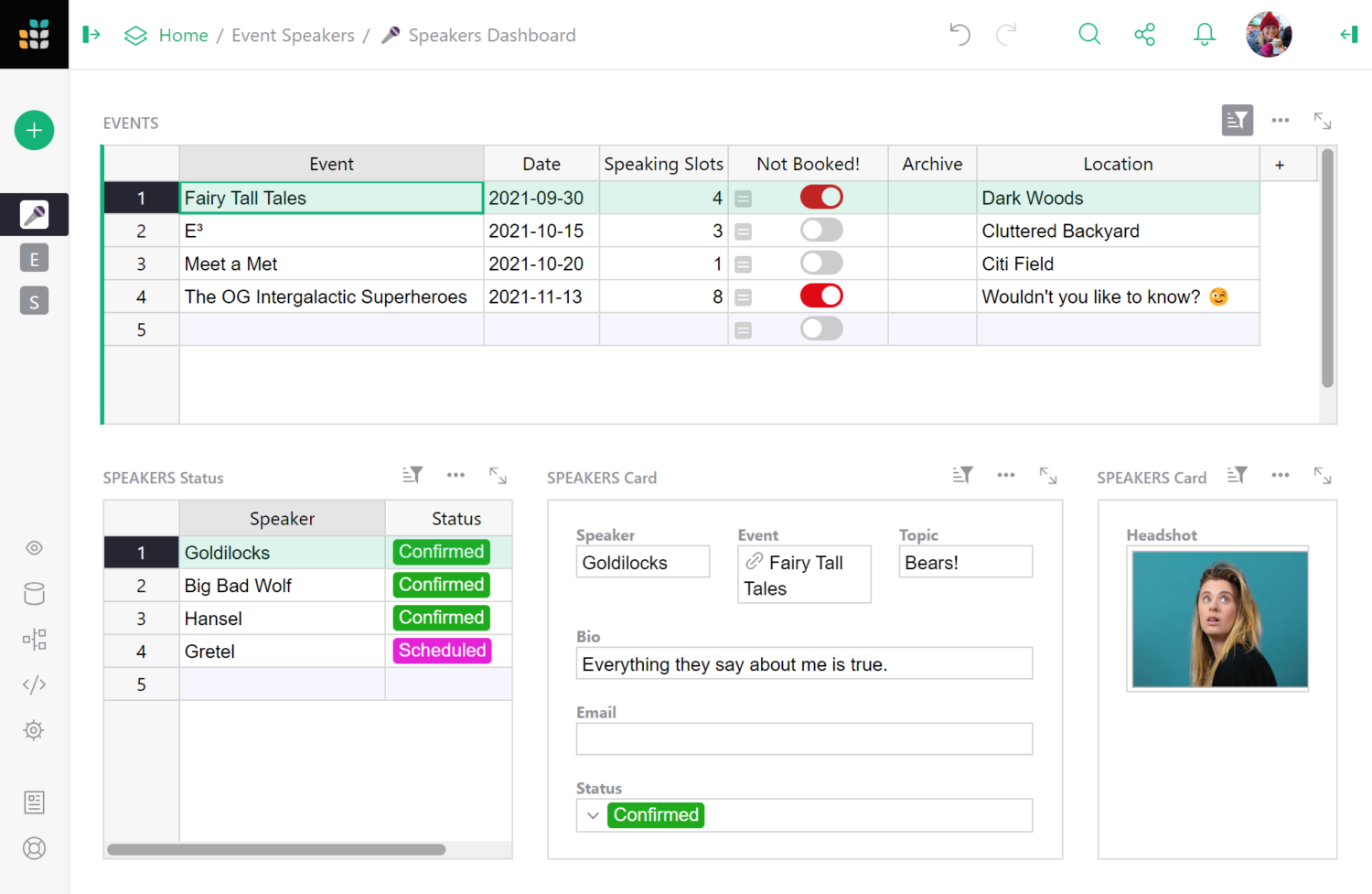Click the share icon in the top bar
Image resolution: width=1372 pixels, height=894 pixels.
pos(1144,35)
